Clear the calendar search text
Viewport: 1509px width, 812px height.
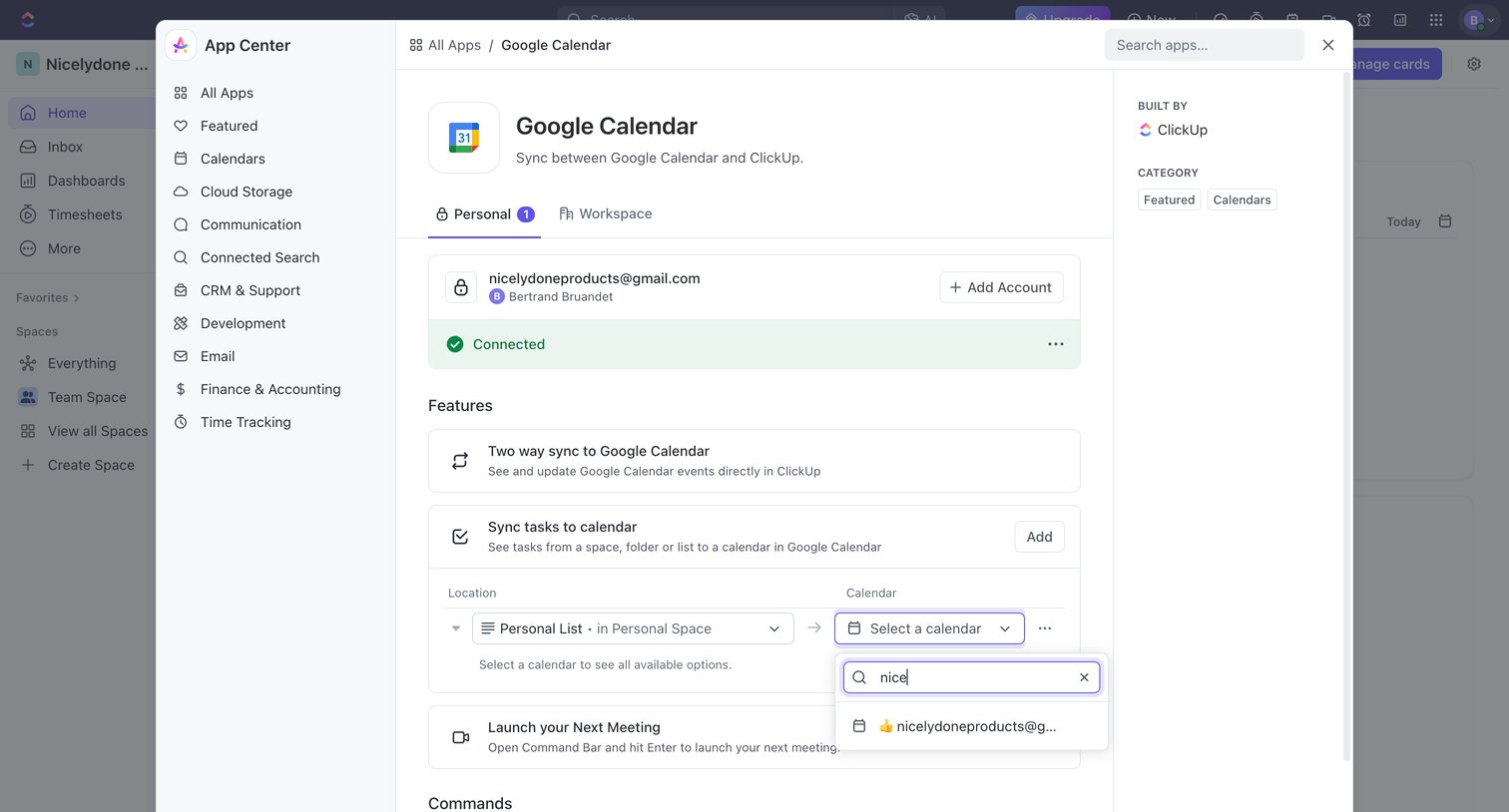point(1085,677)
